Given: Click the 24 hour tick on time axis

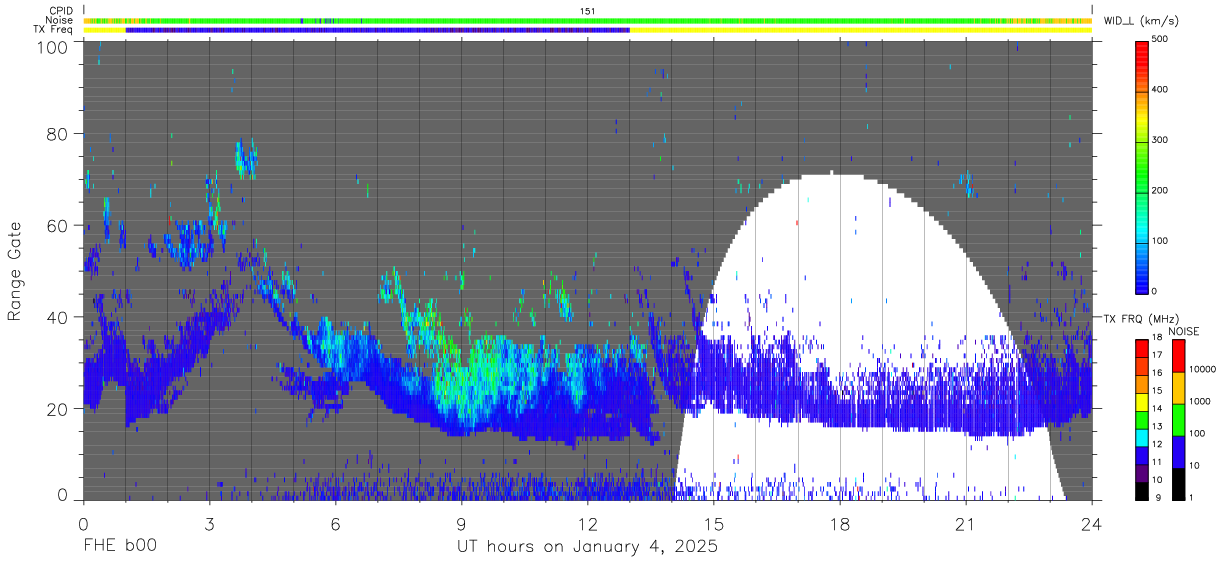Looking at the screenshot, I should tap(1091, 523).
